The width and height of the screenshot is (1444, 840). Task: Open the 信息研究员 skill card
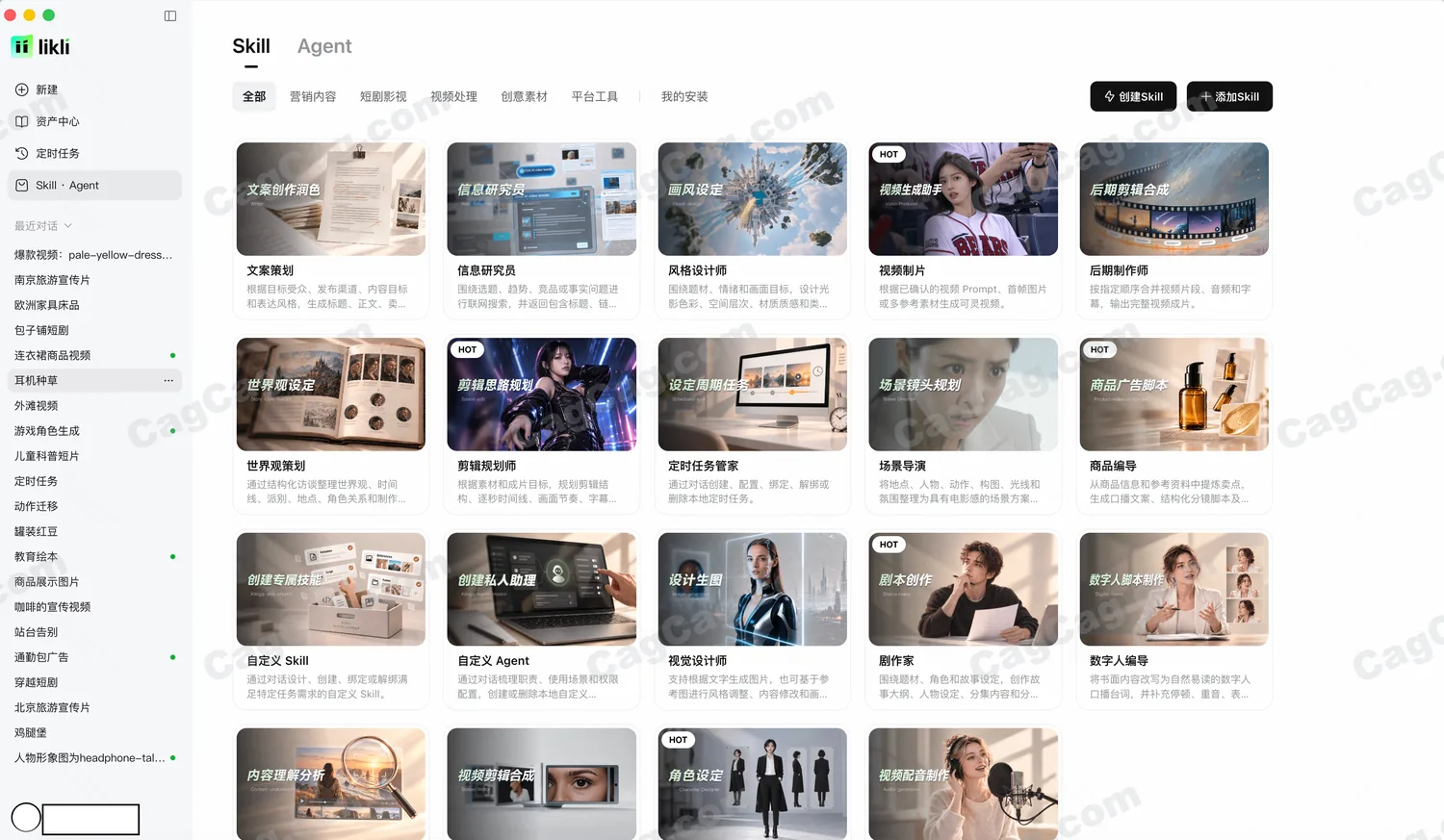pos(541,229)
